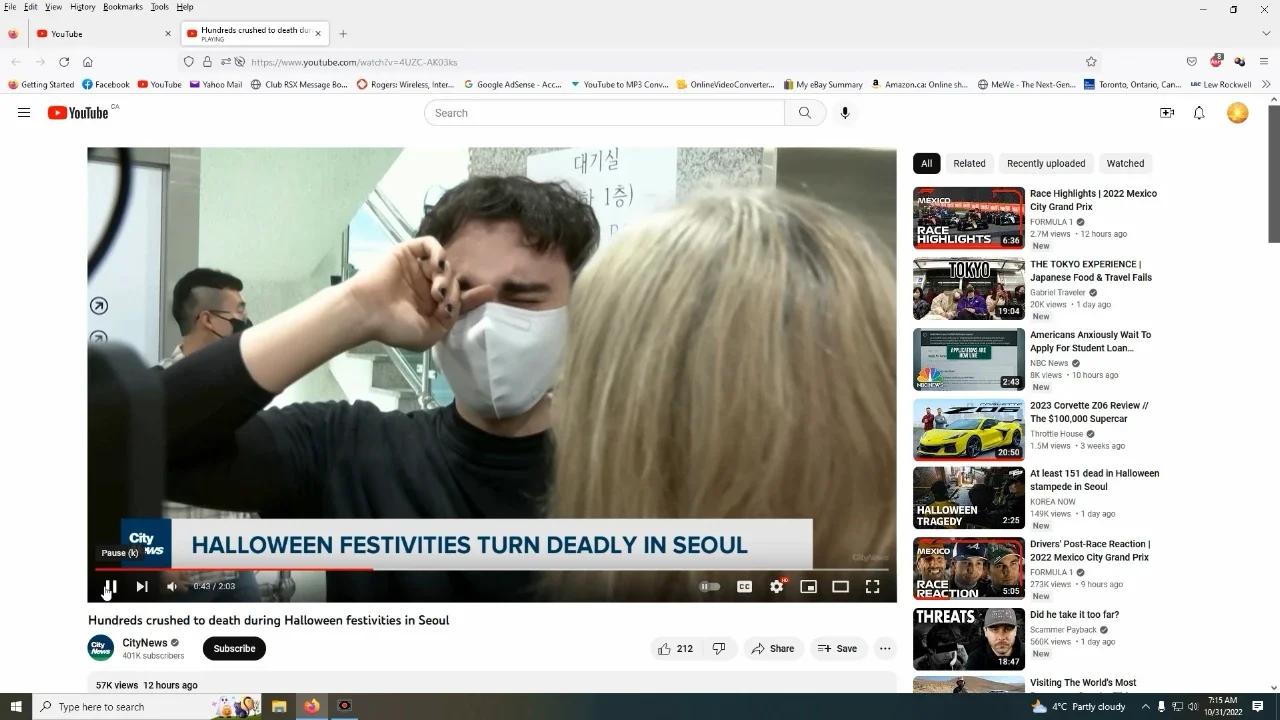Open the Windows notification center
The image size is (1280, 720).
[x=1258, y=706]
